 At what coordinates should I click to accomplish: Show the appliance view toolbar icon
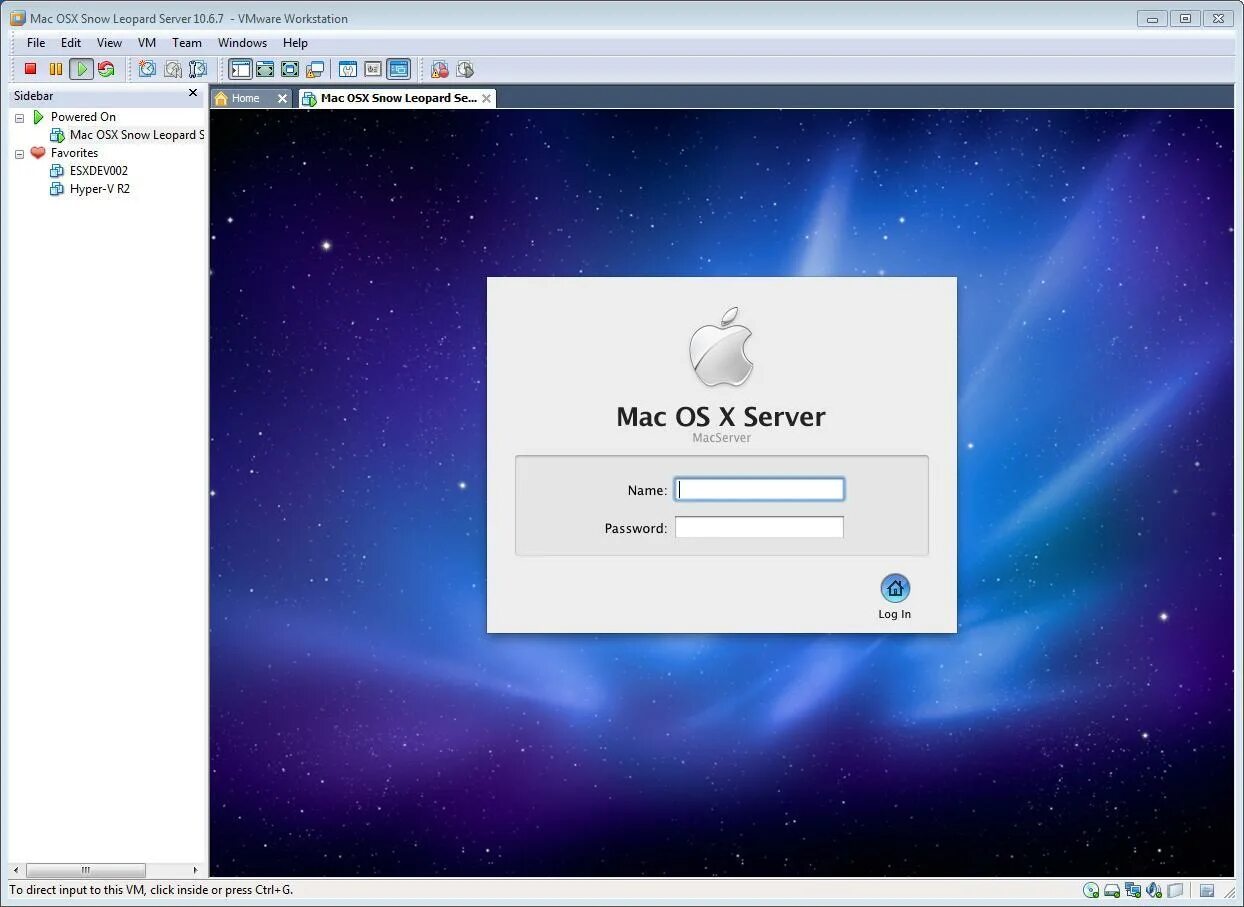(373, 69)
